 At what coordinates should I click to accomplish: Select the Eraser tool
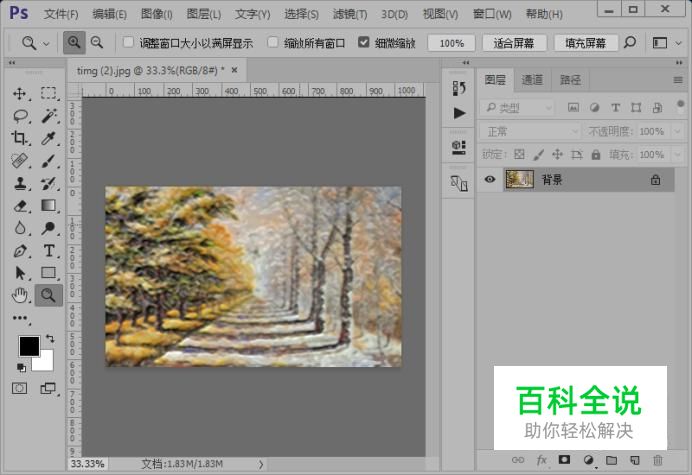(20, 206)
